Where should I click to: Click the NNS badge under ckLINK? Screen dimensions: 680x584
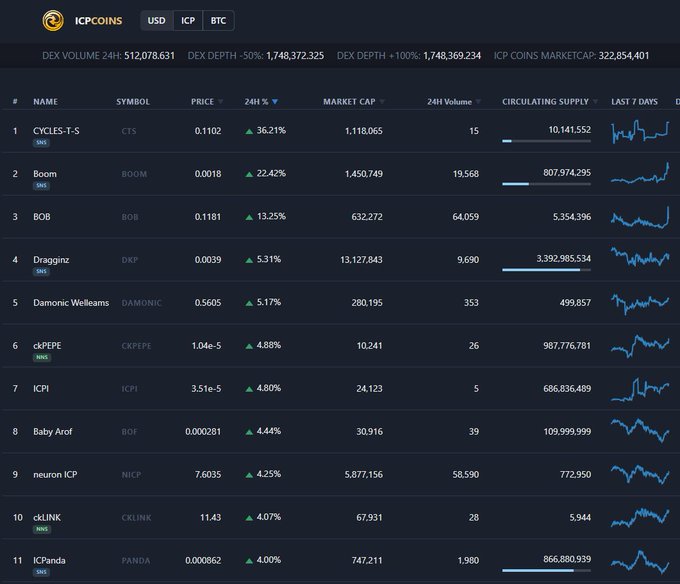click(x=42, y=529)
